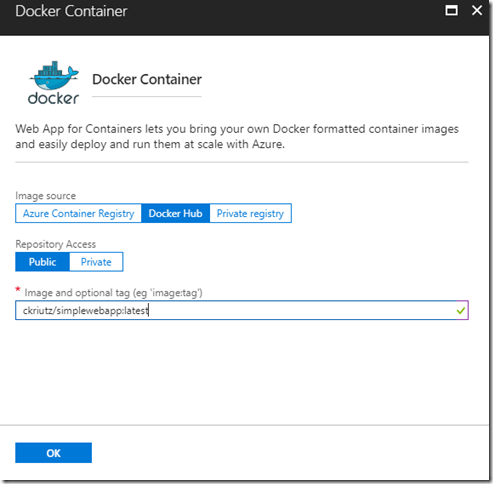Set Repository Access to Public

coord(42,262)
